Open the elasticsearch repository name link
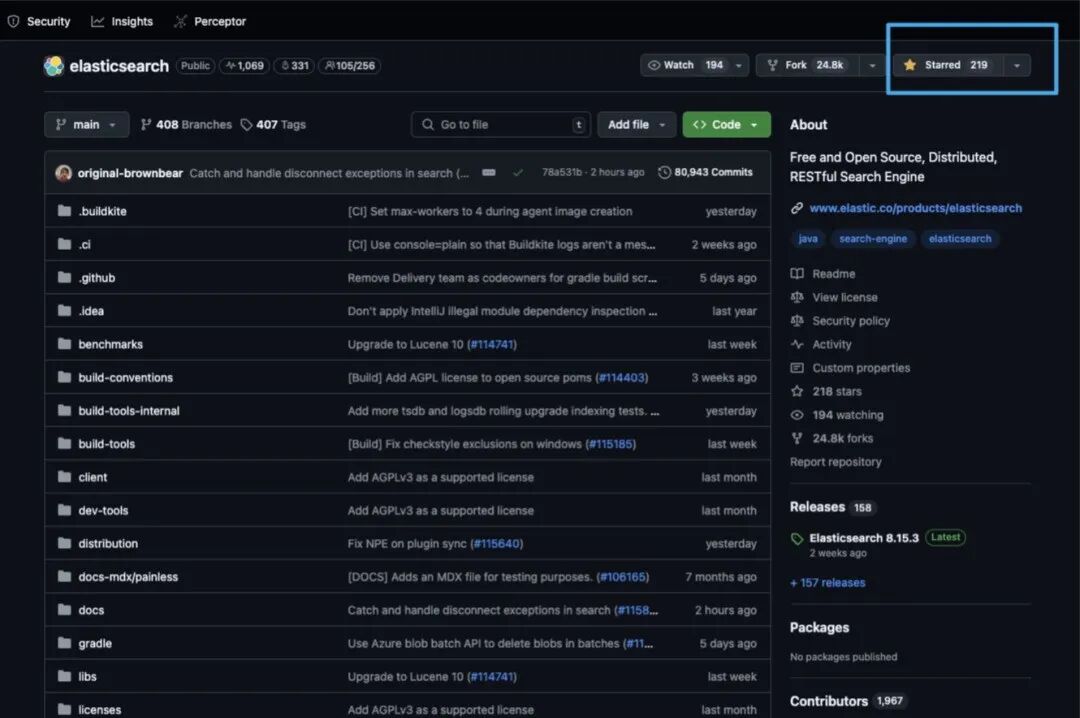Screen dimensions: 1080x718 pyautogui.click(x=119, y=66)
